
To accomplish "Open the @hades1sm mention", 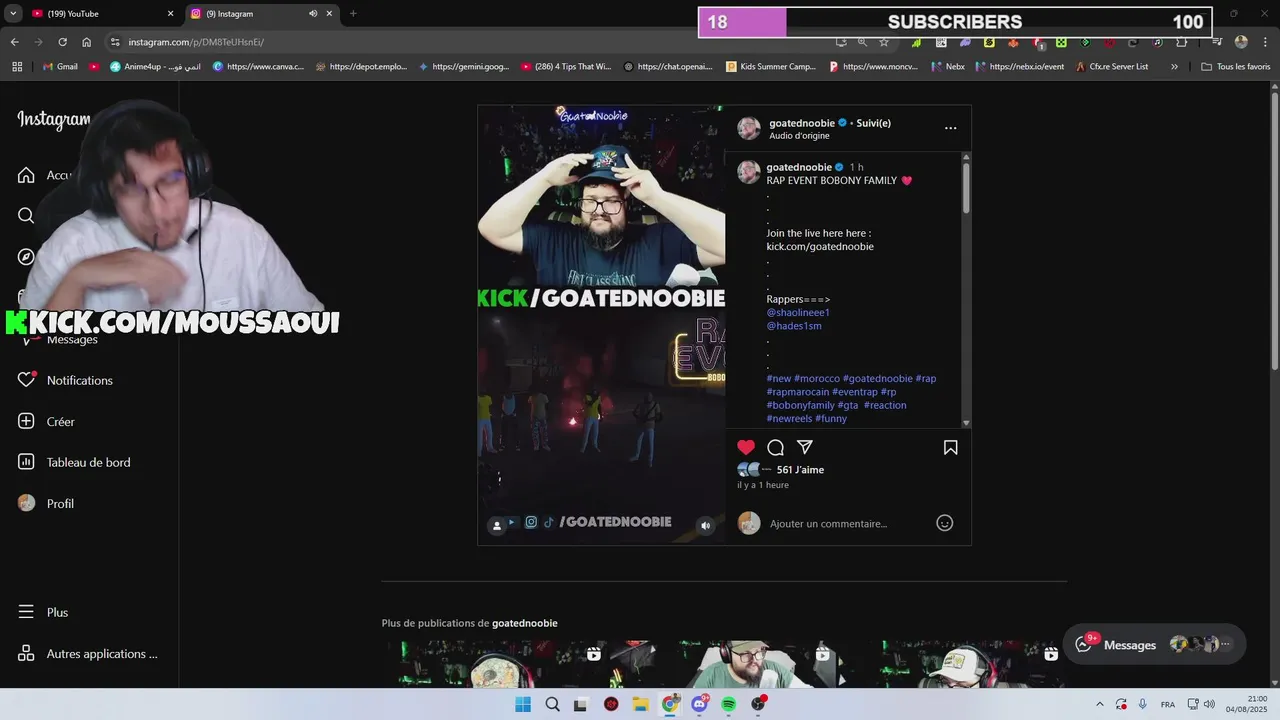I will [x=794, y=326].
